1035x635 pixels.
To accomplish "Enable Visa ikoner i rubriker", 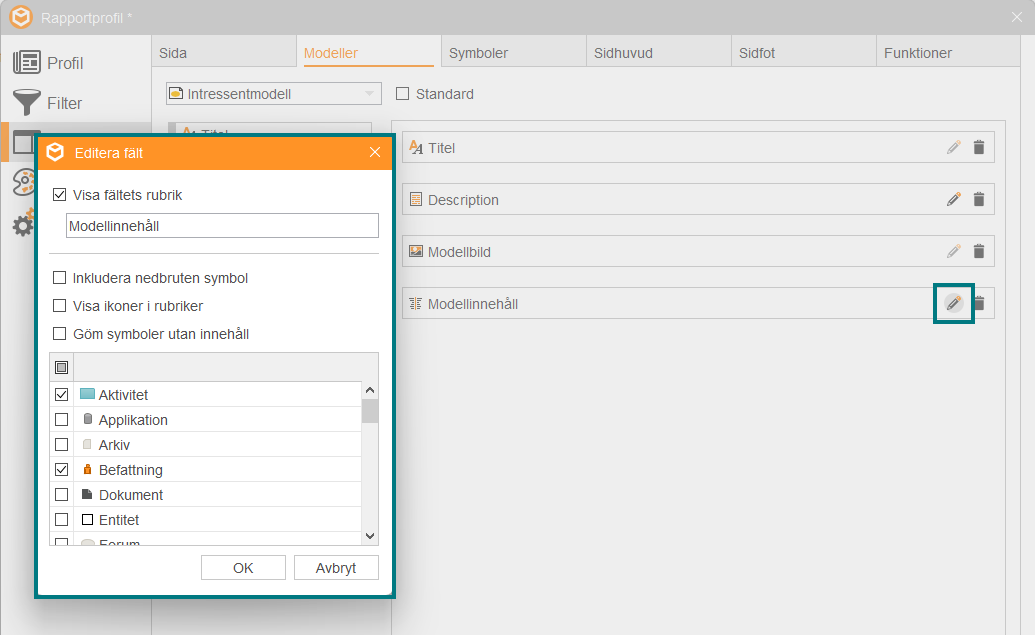I will 59,306.
